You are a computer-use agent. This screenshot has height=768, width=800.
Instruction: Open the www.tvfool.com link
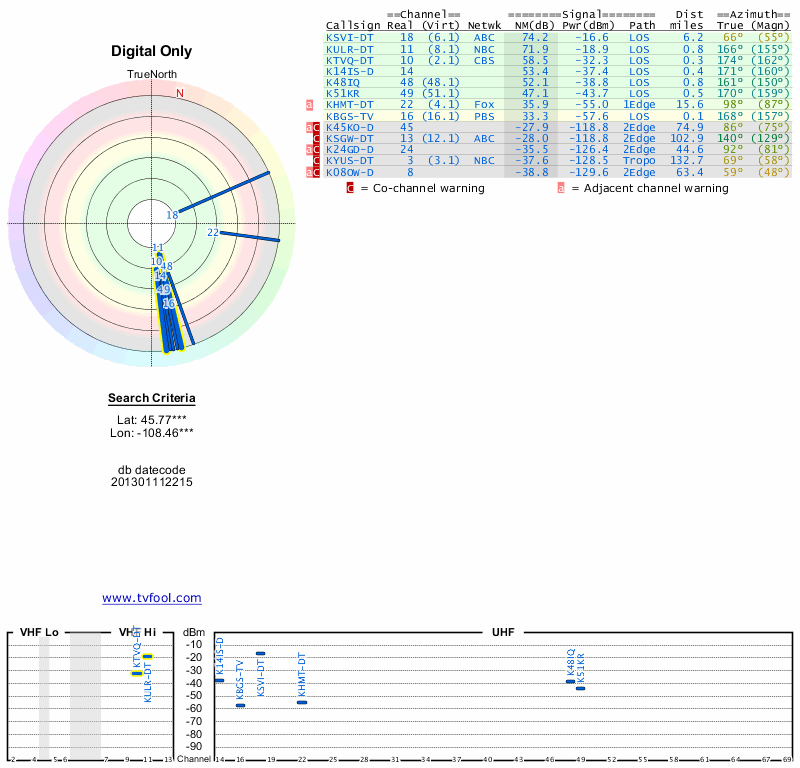152,598
